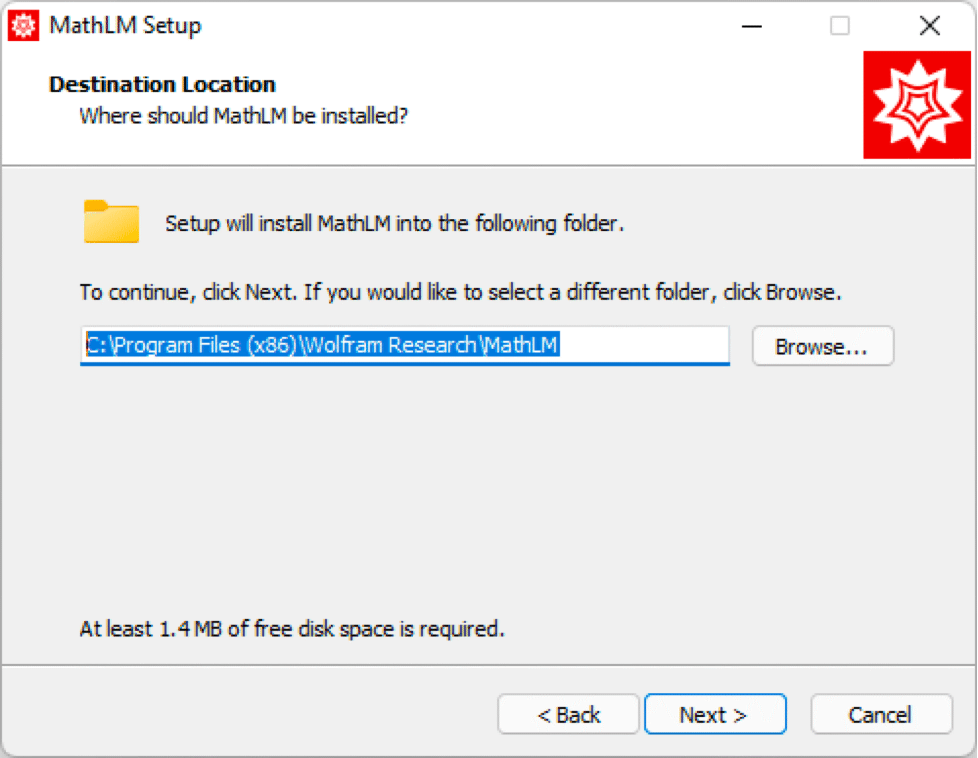This screenshot has width=978, height=758.
Task: Open the Browse folder dialog
Action: coord(822,346)
